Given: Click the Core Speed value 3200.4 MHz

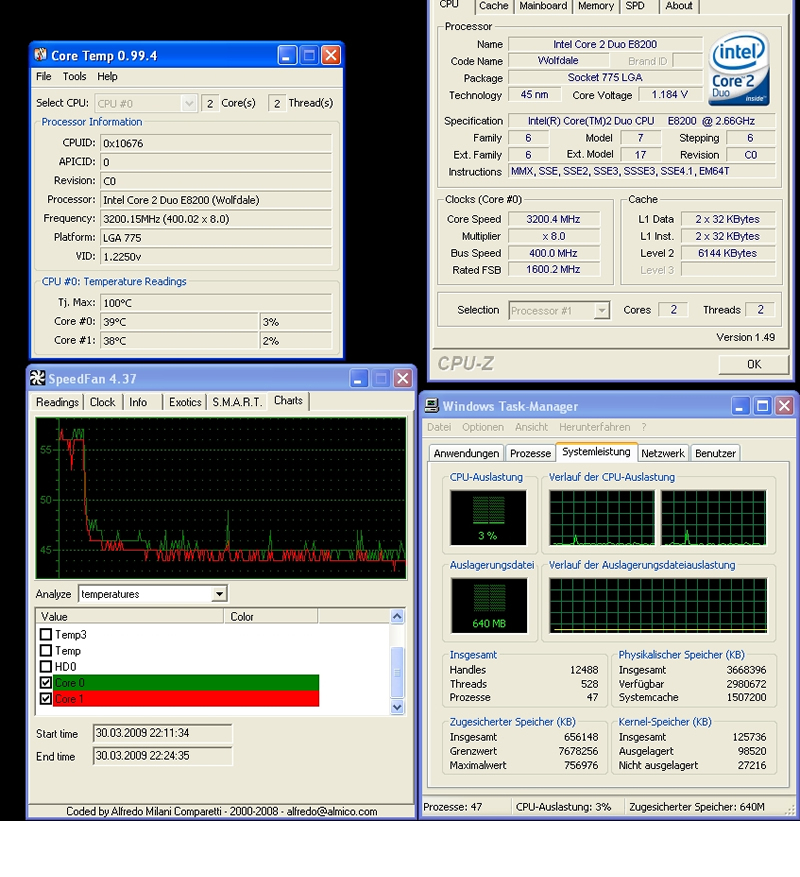Looking at the screenshot, I should click(x=553, y=219).
